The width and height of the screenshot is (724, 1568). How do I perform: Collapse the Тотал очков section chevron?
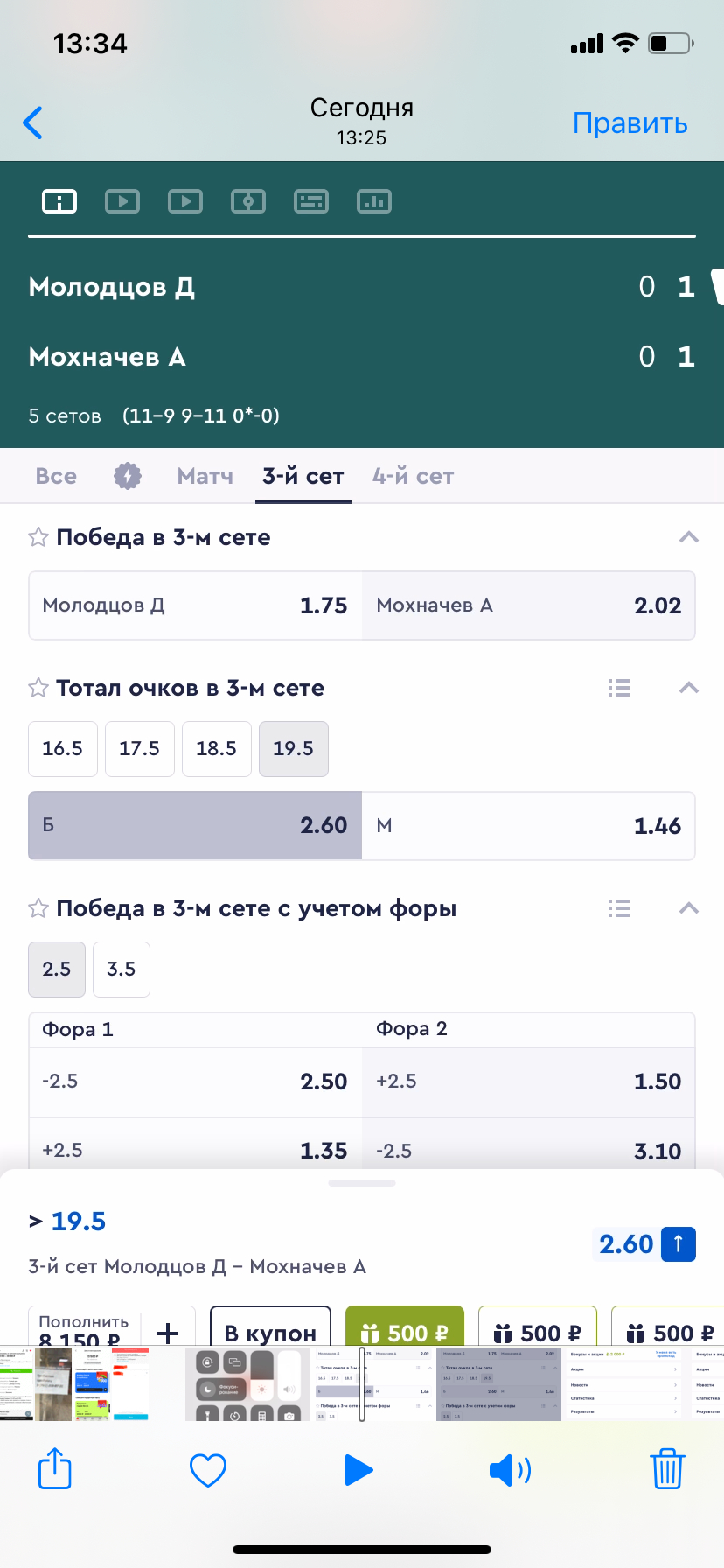pos(689,688)
